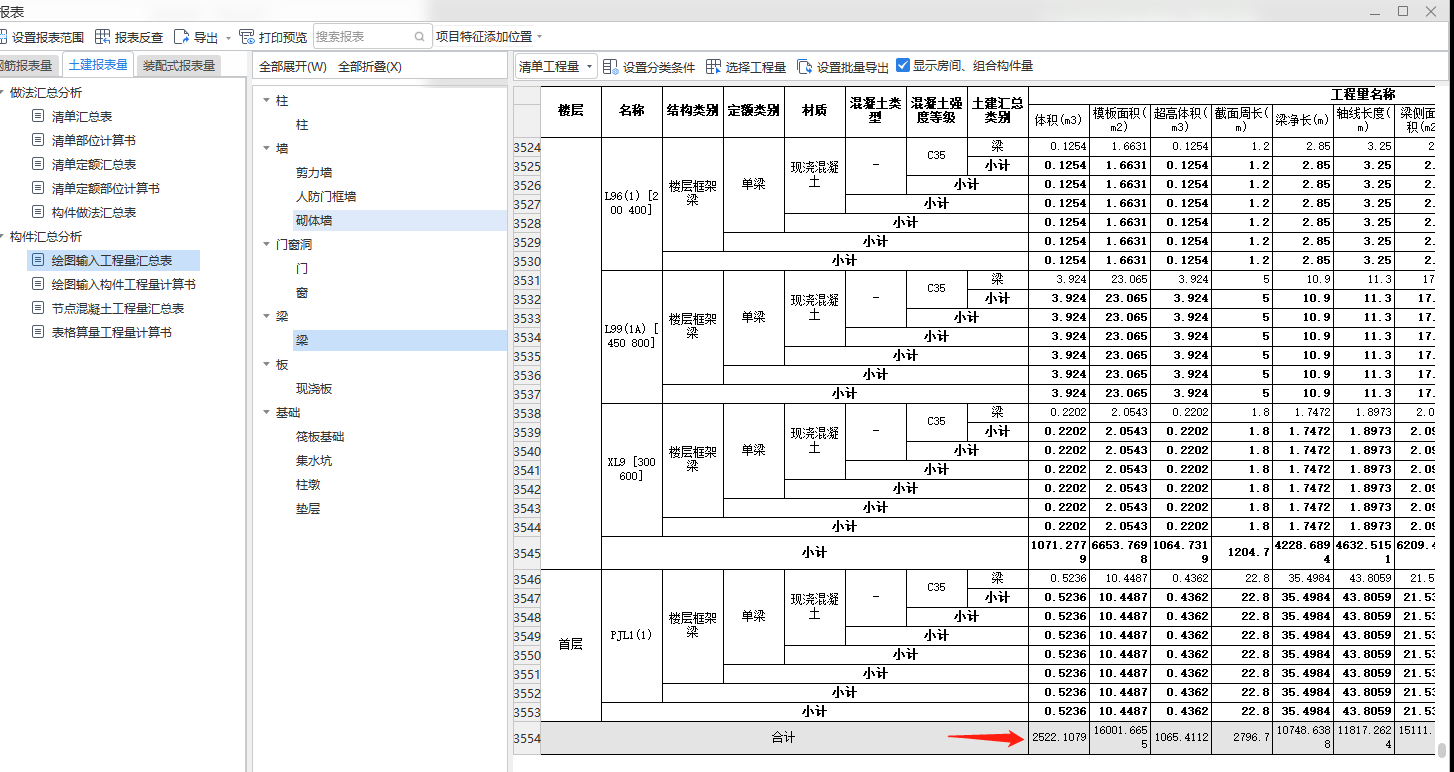This screenshot has height=772, width=1454.
Task: Switch to 钢筋报表量 tab
Action: pos(27,65)
